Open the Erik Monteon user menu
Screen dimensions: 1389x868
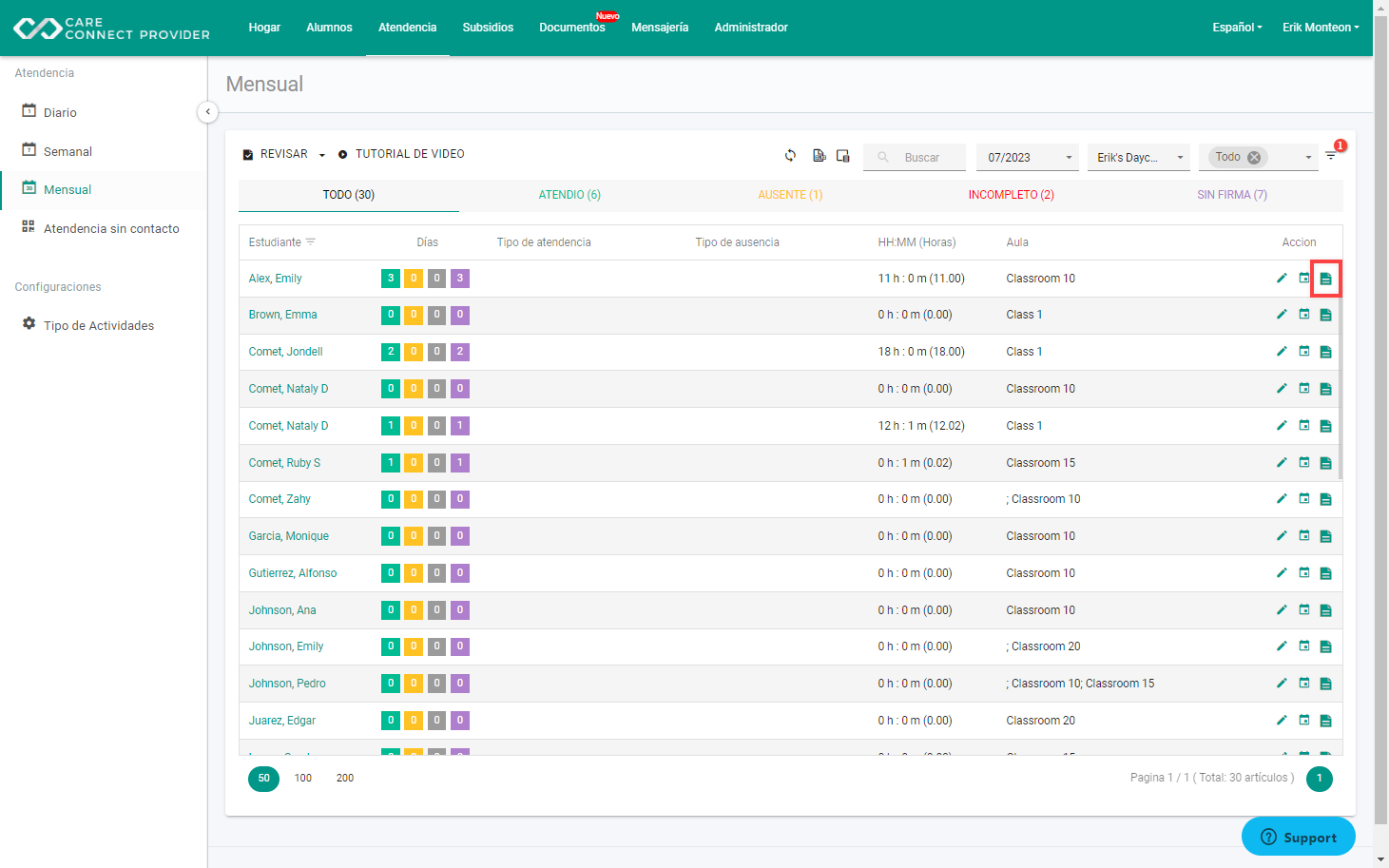[x=1321, y=28]
